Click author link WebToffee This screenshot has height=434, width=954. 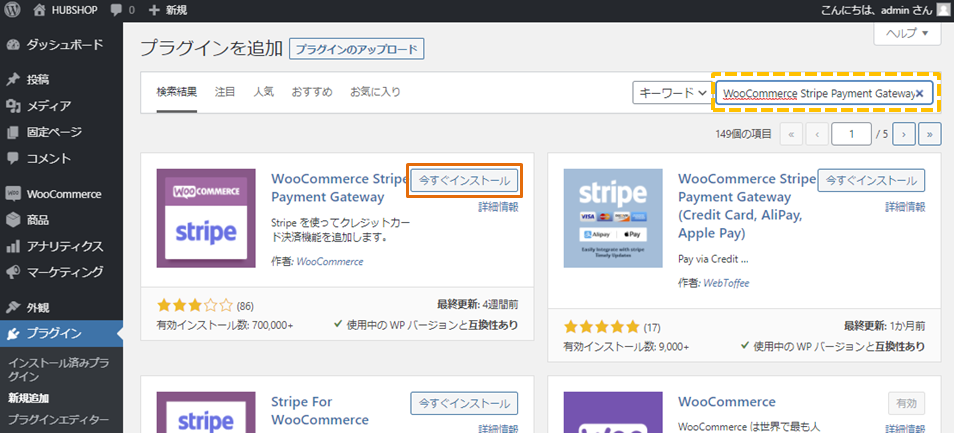pos(726,284)
